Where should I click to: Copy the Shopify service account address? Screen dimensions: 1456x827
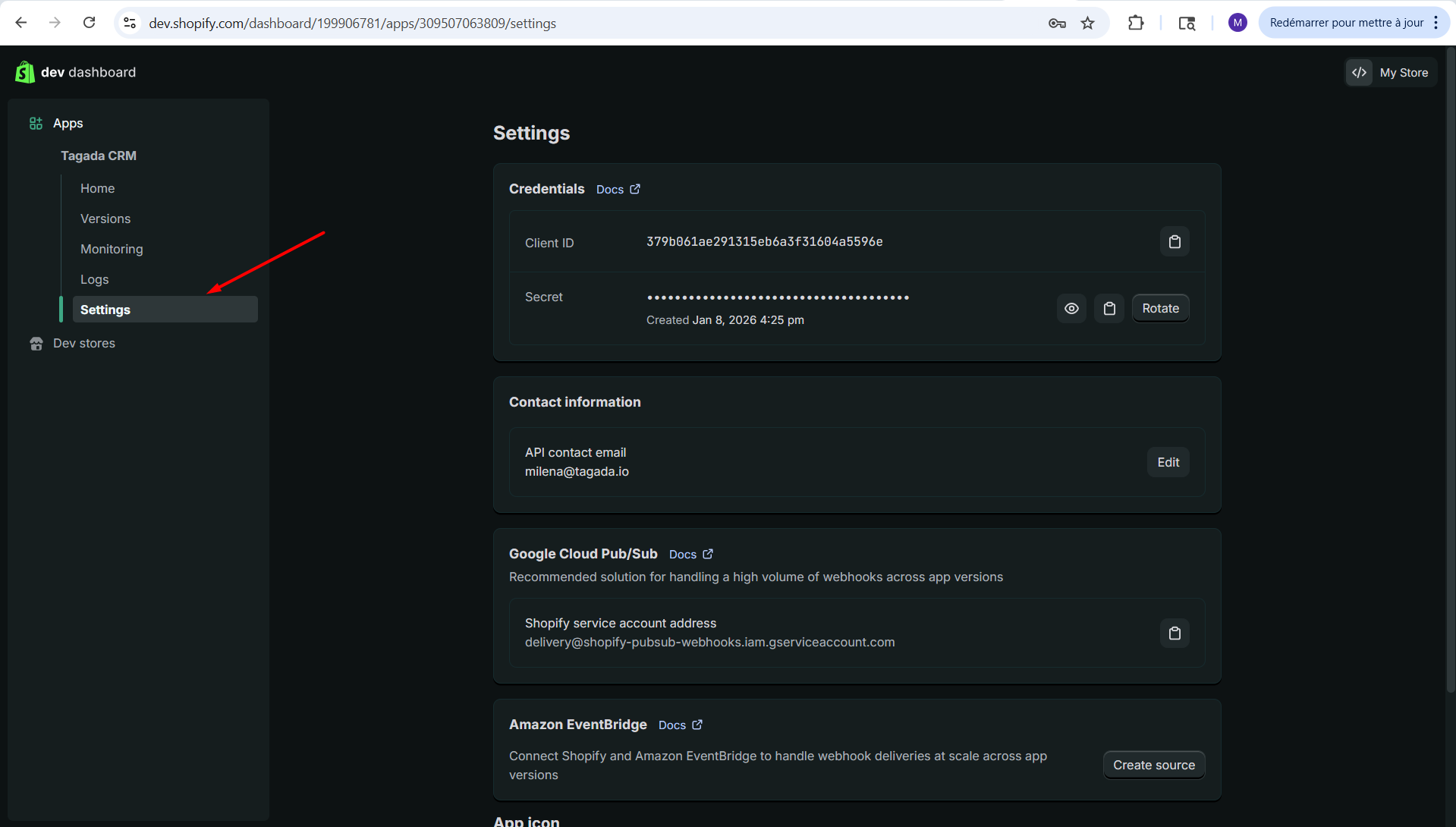(1175, 634)
